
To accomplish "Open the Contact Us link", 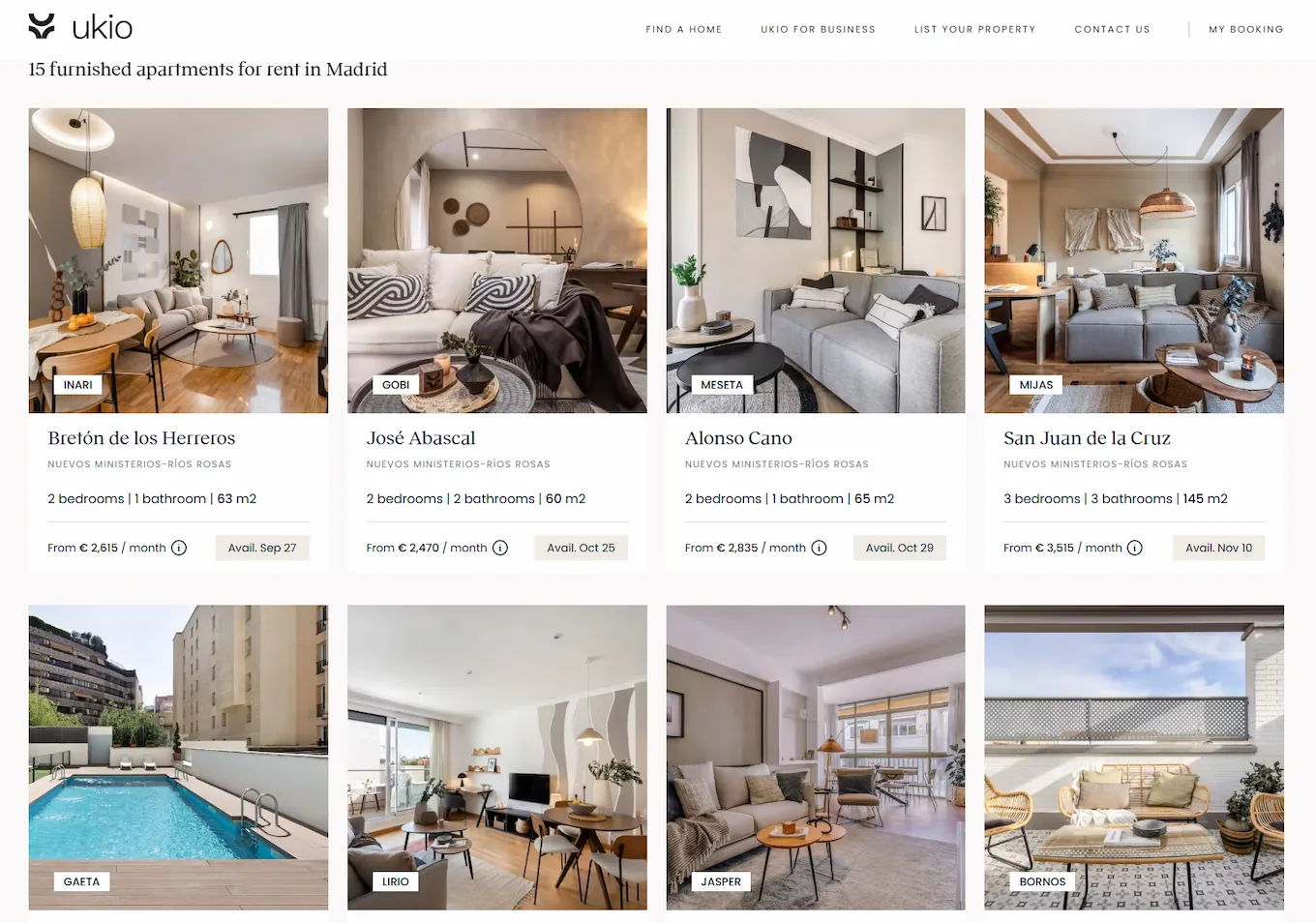I will click(x=1112, y=29).
